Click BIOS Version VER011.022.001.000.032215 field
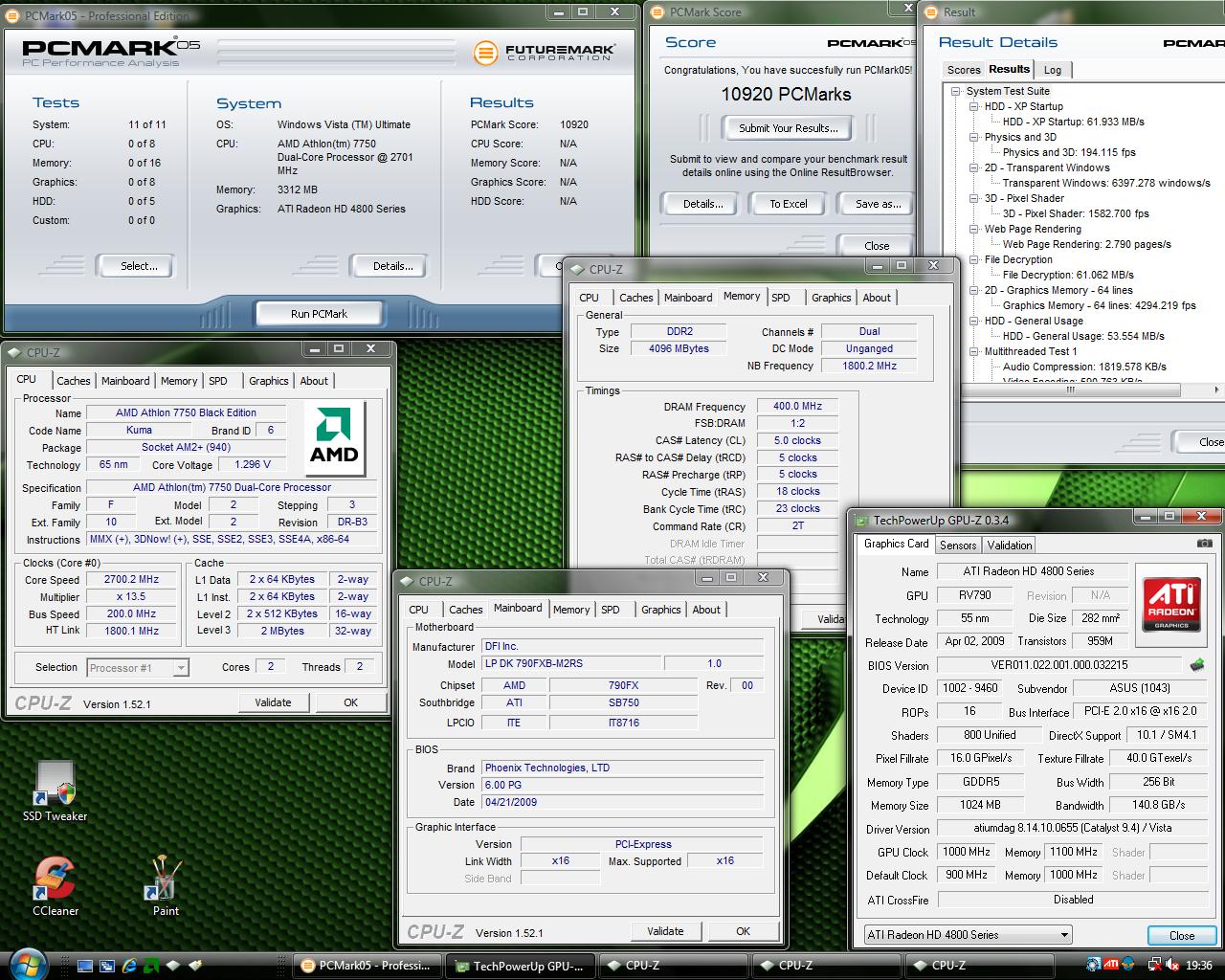The width and height of the screenshot is (1225, 980). (x=1059, y=665)
